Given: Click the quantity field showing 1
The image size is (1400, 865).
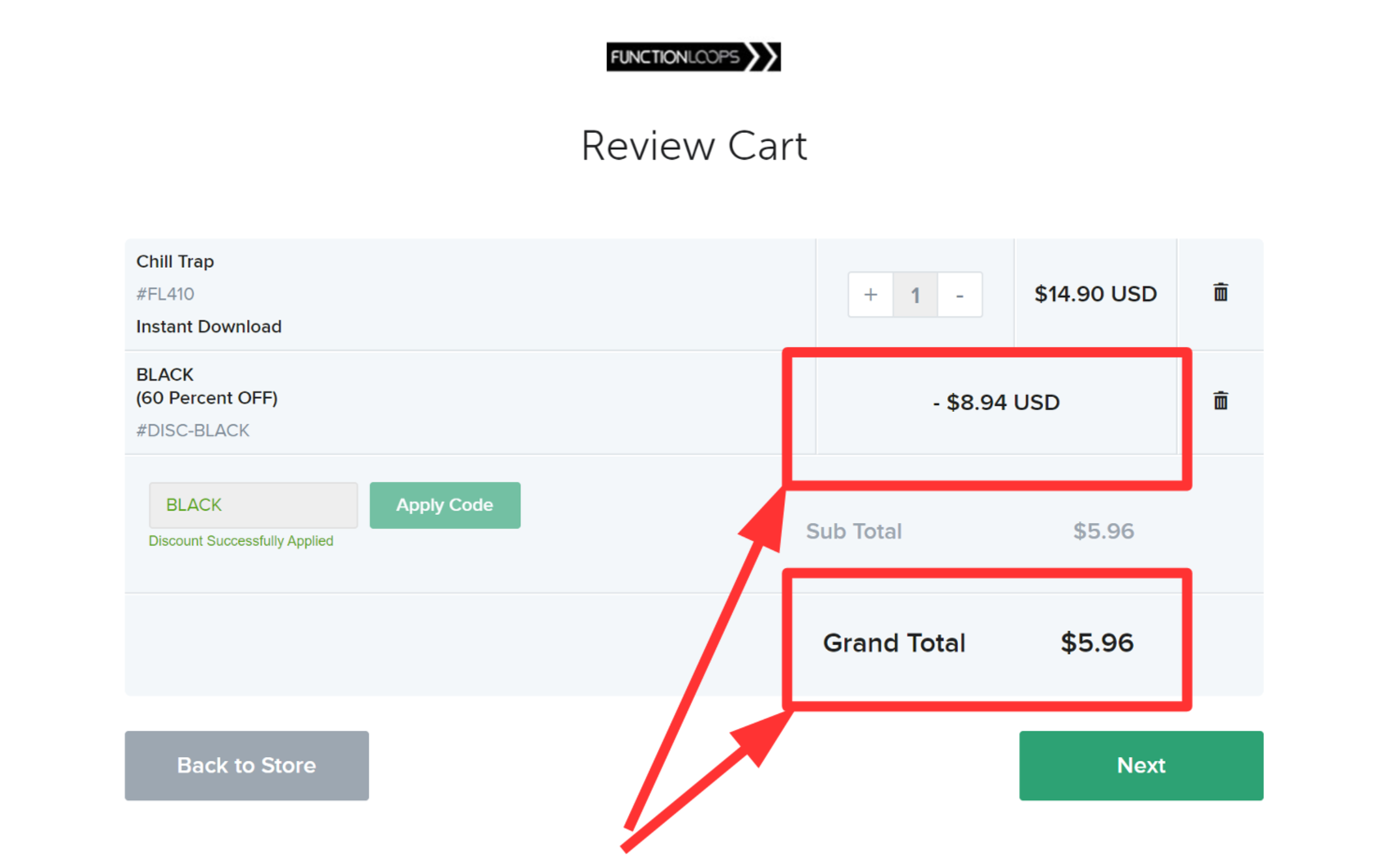Looking at the screenshot, I should [915, 295].
